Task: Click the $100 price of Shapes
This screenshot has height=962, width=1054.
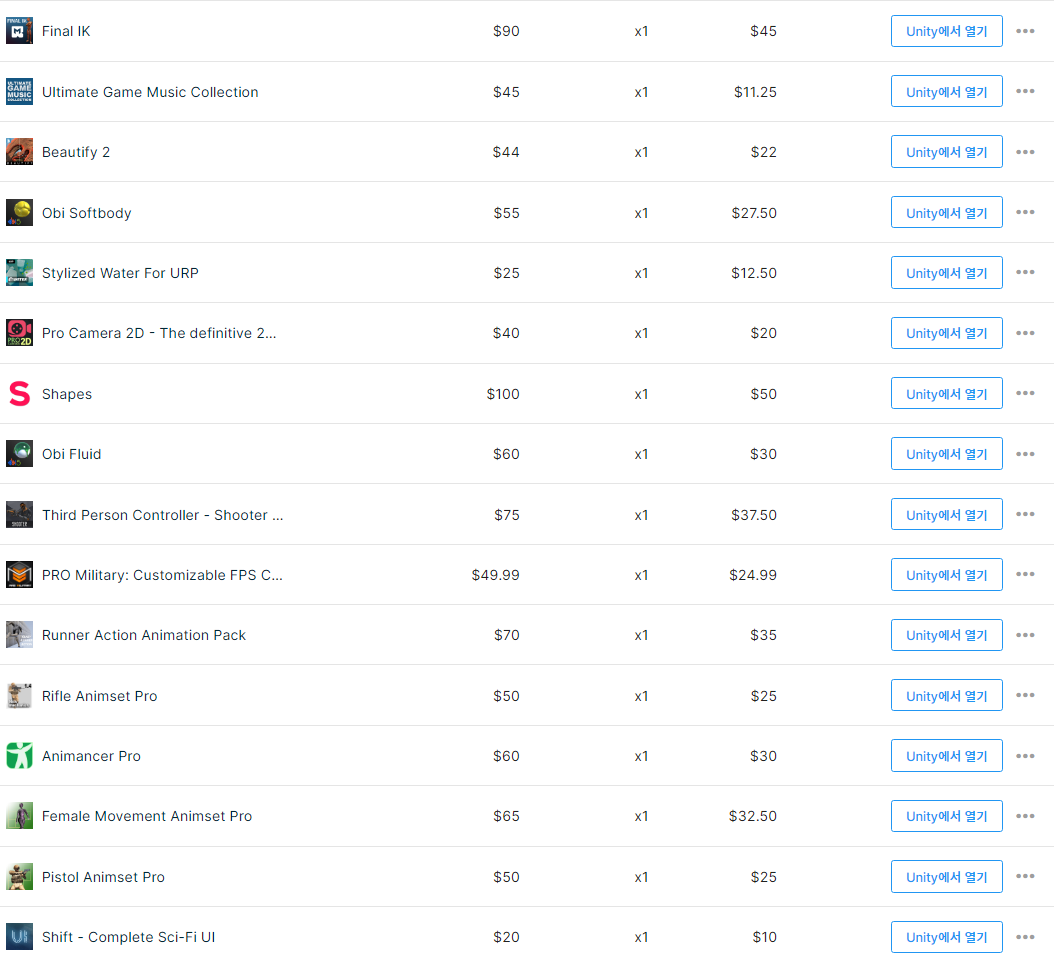Action: [x=503, y=394]
